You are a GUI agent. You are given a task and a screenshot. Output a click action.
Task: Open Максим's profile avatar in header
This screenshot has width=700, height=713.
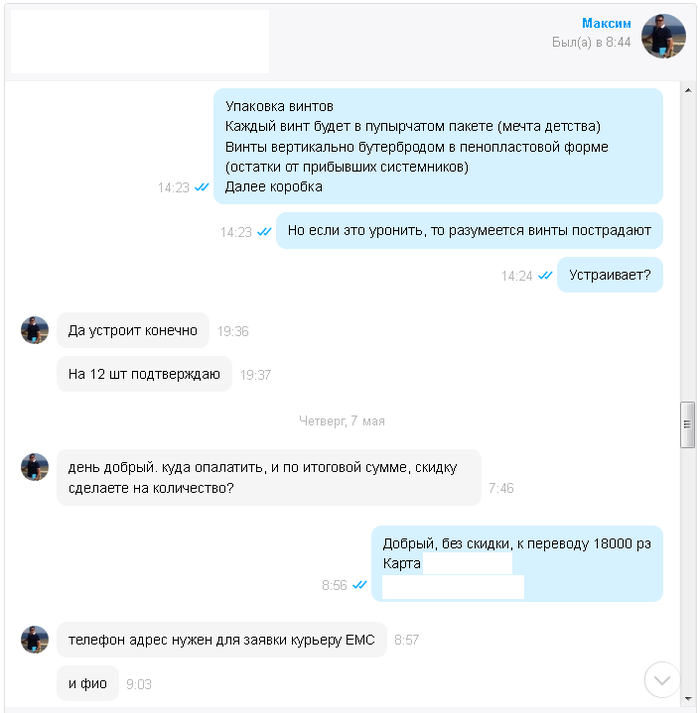[663, 36]
